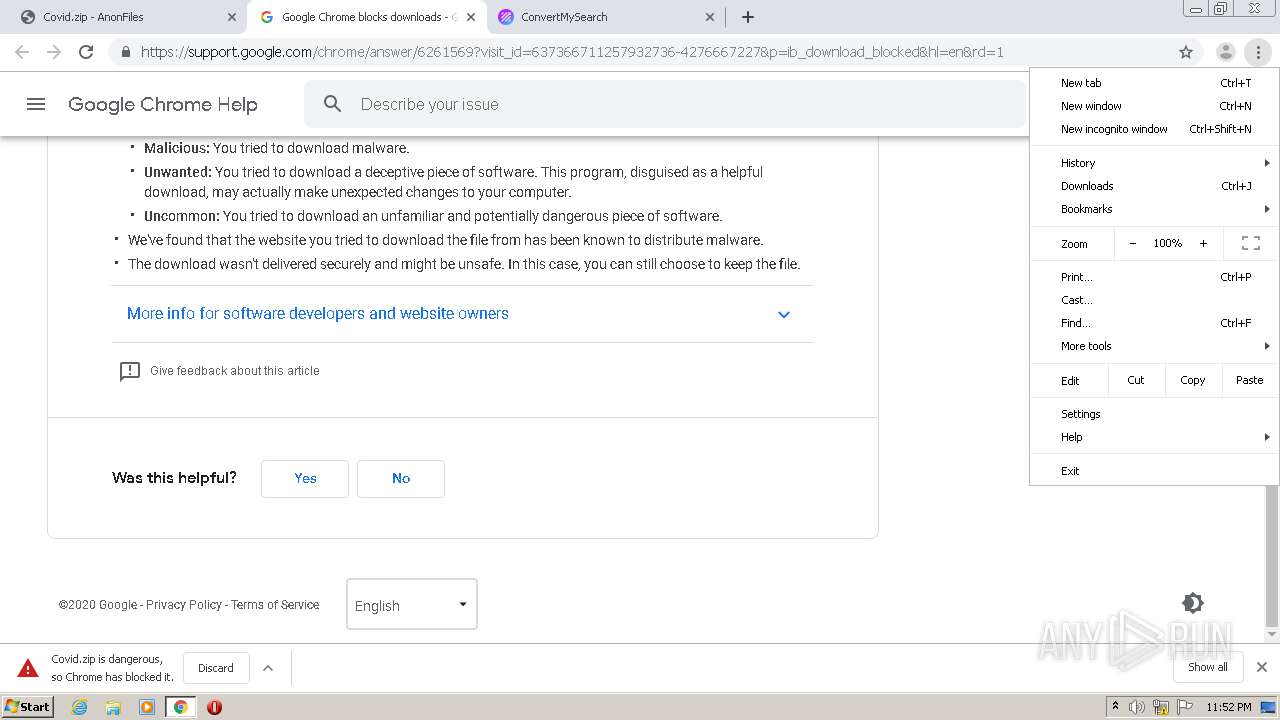Click Exit in the Chrome menu
The image size is (1280, 720).
click(1155, 471)
